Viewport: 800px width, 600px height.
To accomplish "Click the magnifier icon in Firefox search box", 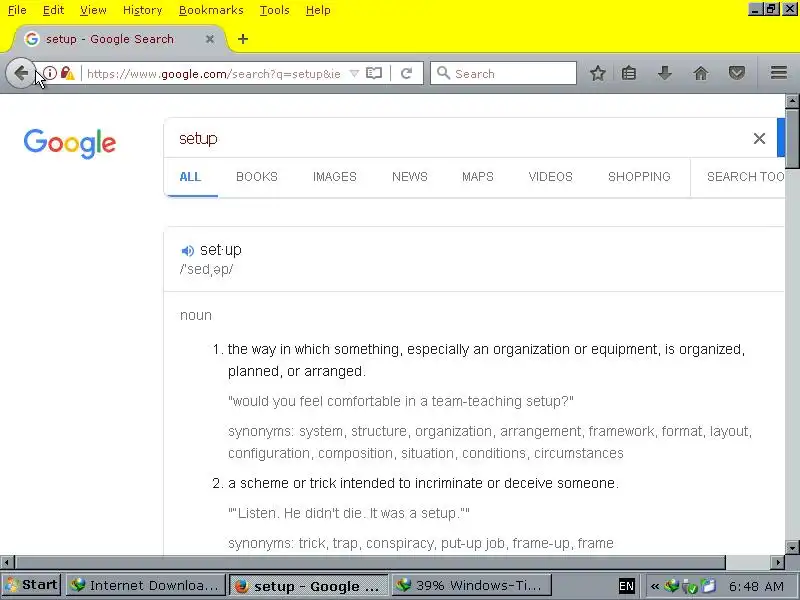I will click(443, 73).
